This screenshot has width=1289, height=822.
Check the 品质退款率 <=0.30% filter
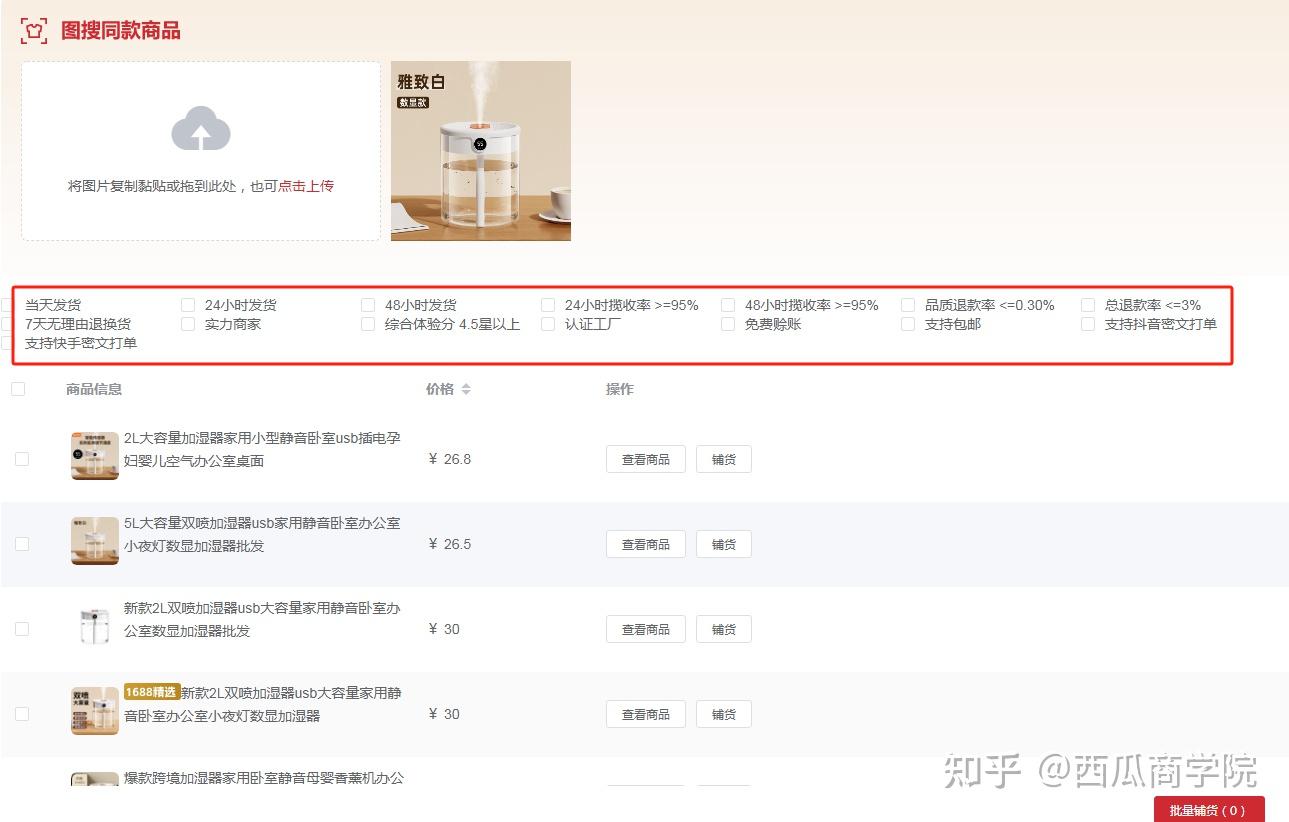click(x=907, y=304)
